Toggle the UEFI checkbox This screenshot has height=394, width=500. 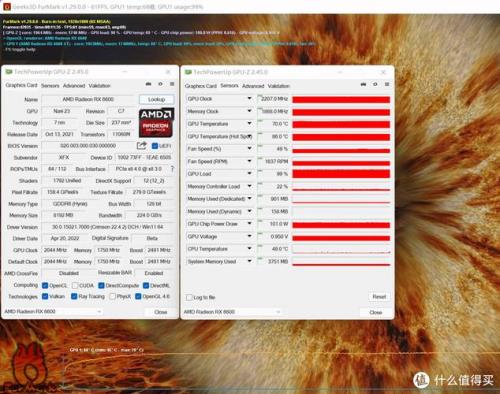coord(155,146)
